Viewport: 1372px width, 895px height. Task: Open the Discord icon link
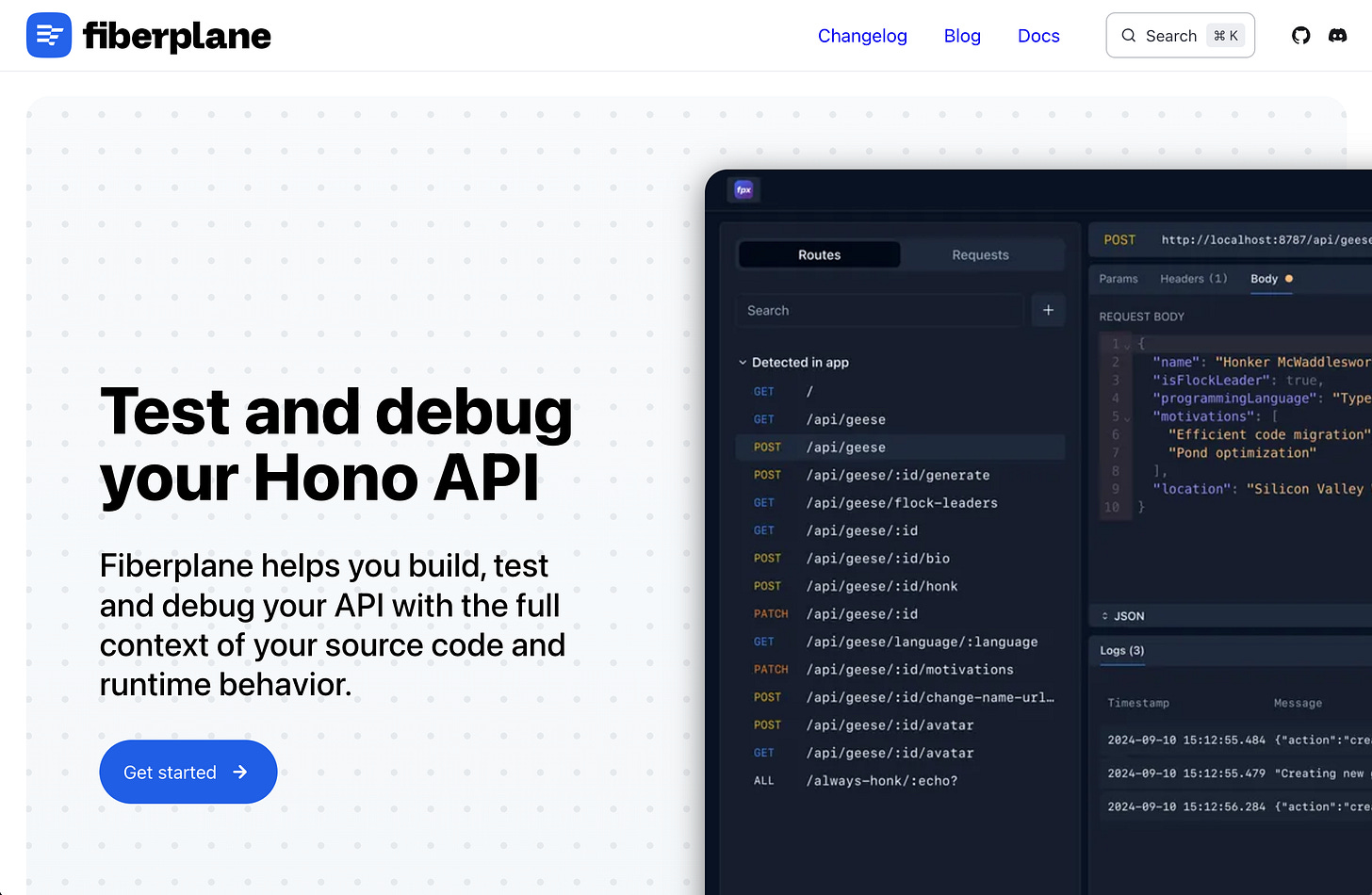pos(1337,36)
